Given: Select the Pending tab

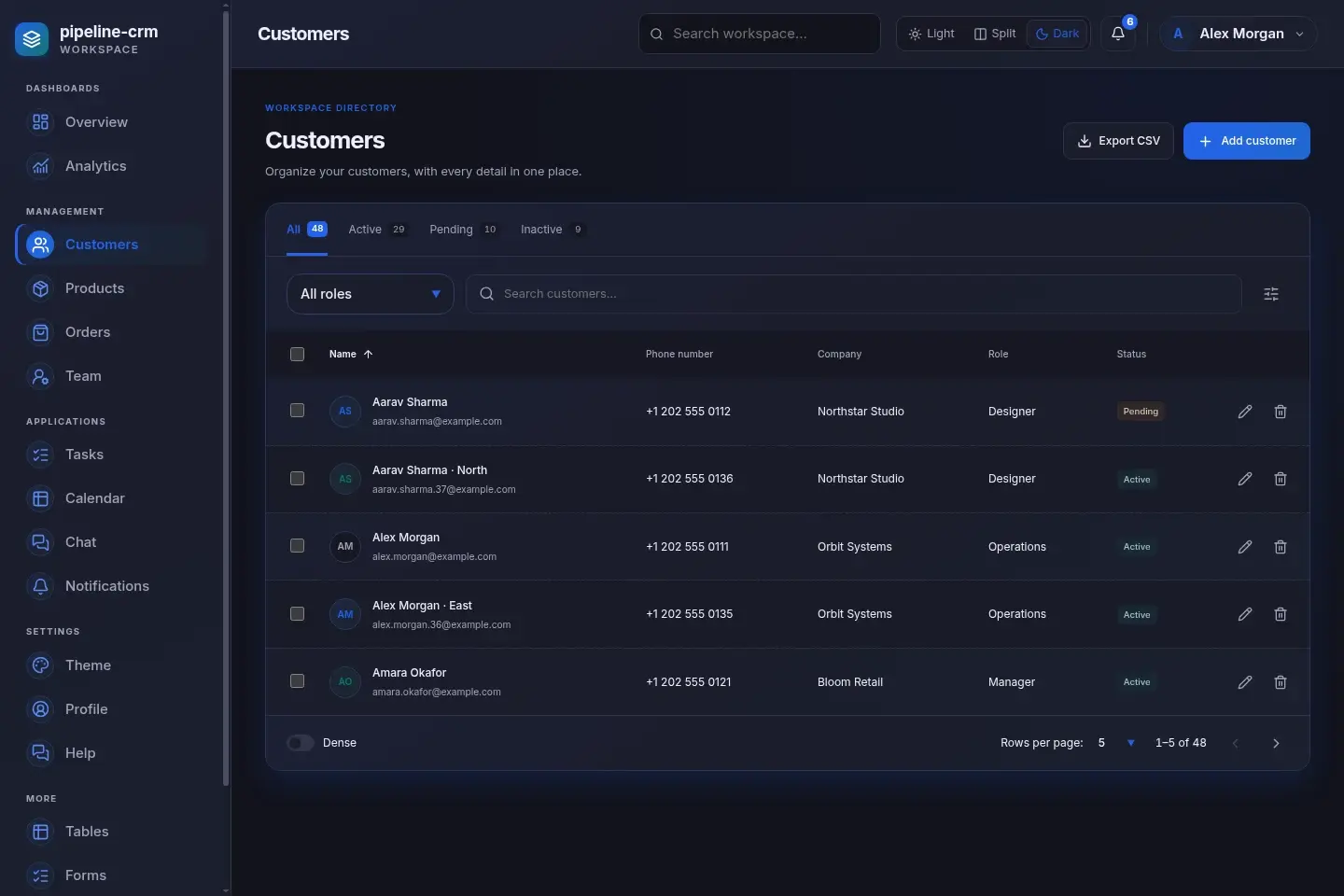Looking at the screenshot, I should coord(464,230).
